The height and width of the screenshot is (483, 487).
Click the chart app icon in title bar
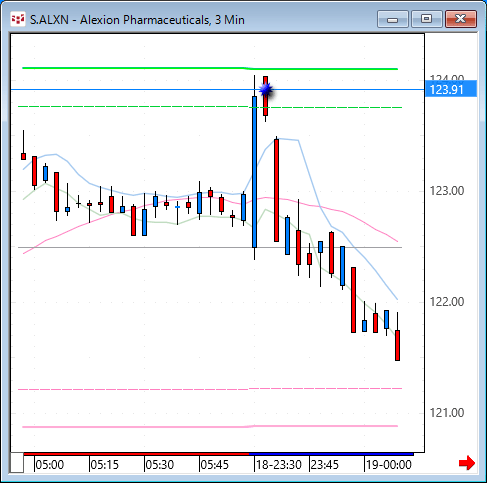tap(18, 20)
